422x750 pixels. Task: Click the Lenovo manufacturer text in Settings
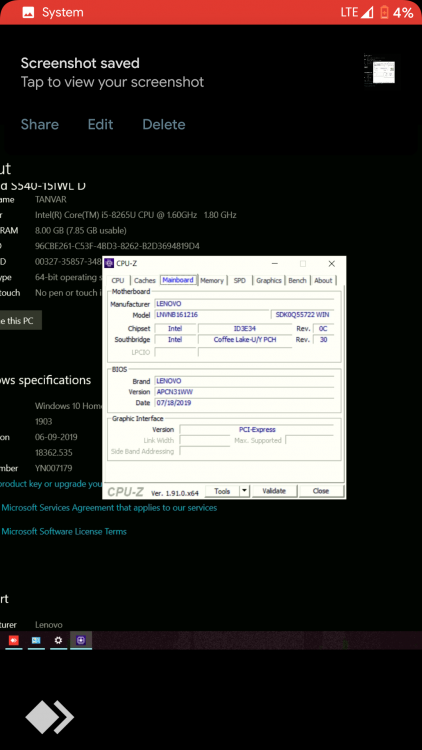click(x=49, y=625)
